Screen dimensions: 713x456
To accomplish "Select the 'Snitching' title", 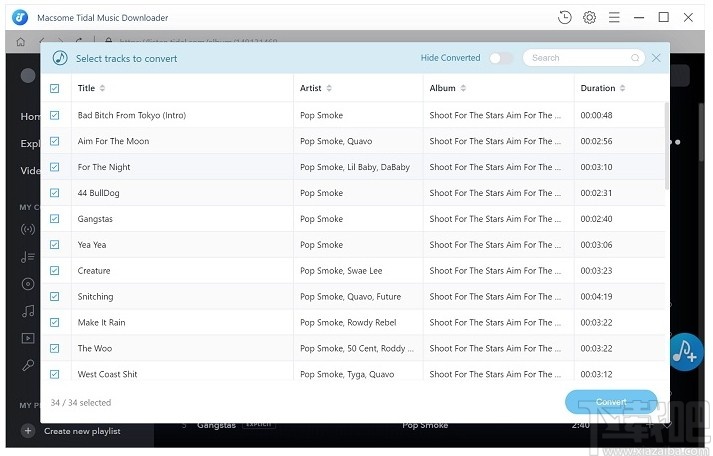I will (95, 296).
